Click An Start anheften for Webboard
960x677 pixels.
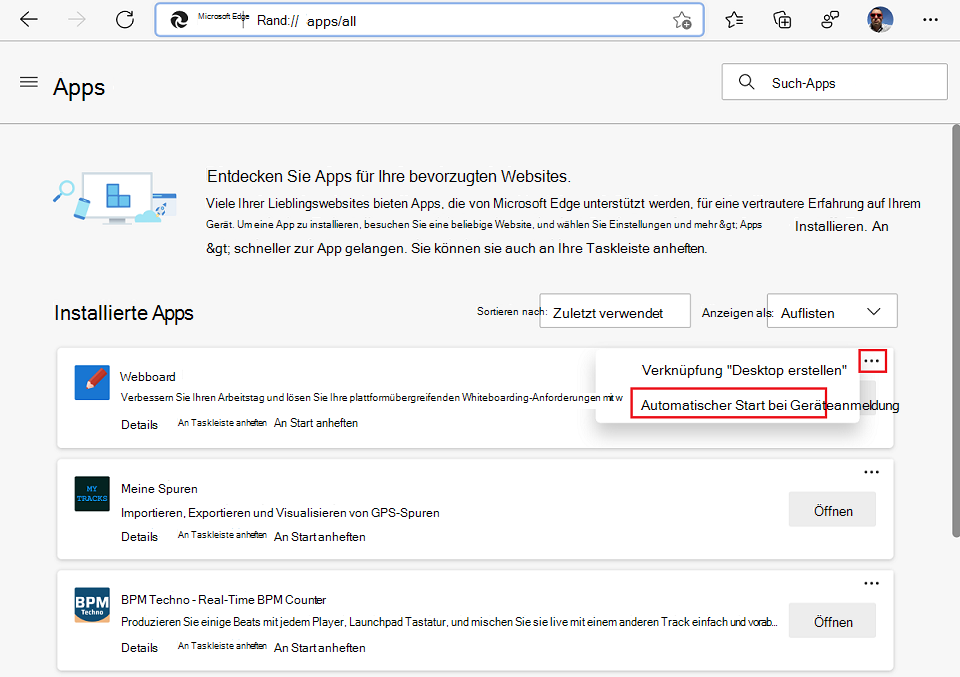point(316,423)
